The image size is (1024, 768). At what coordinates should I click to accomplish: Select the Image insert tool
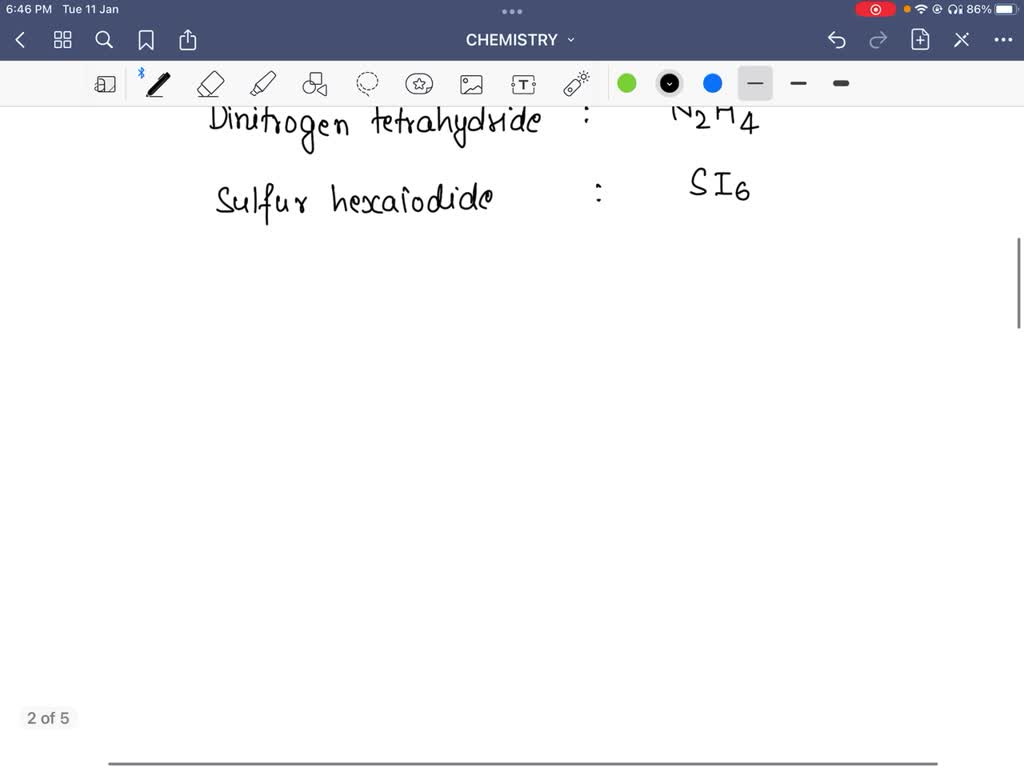click(x=471, y=84)
